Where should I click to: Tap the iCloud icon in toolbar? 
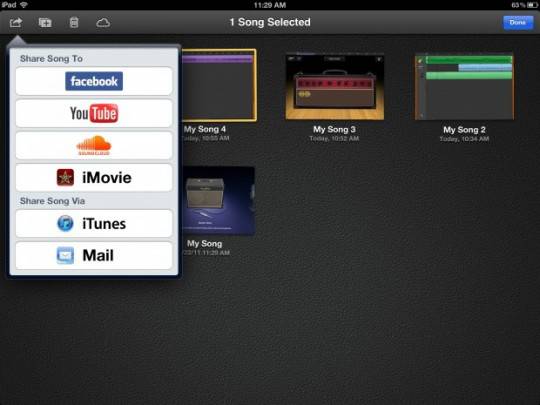pos(103,23)
